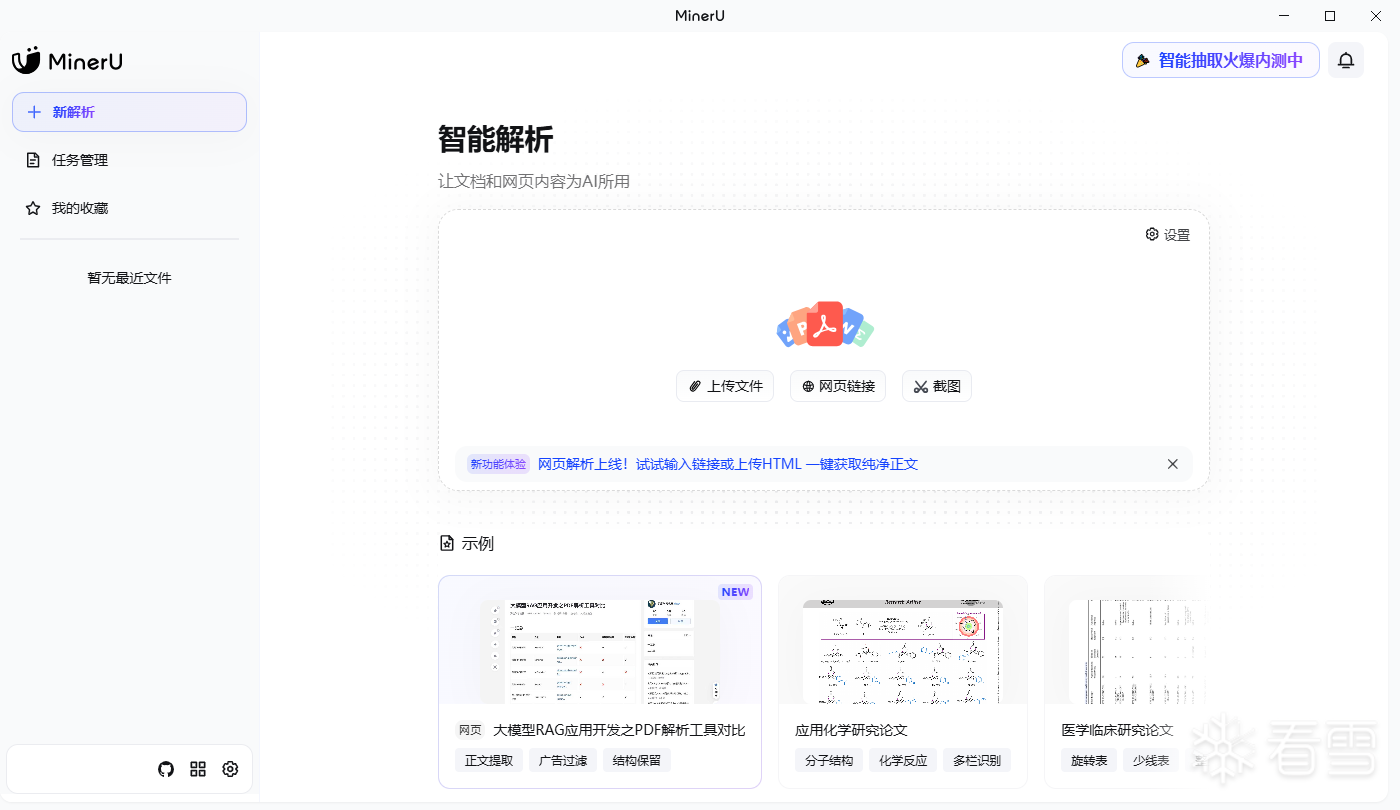This screenshot has height=810, width=1400.
Task: Maximize the MinerU window
Action: (1330, 15)
